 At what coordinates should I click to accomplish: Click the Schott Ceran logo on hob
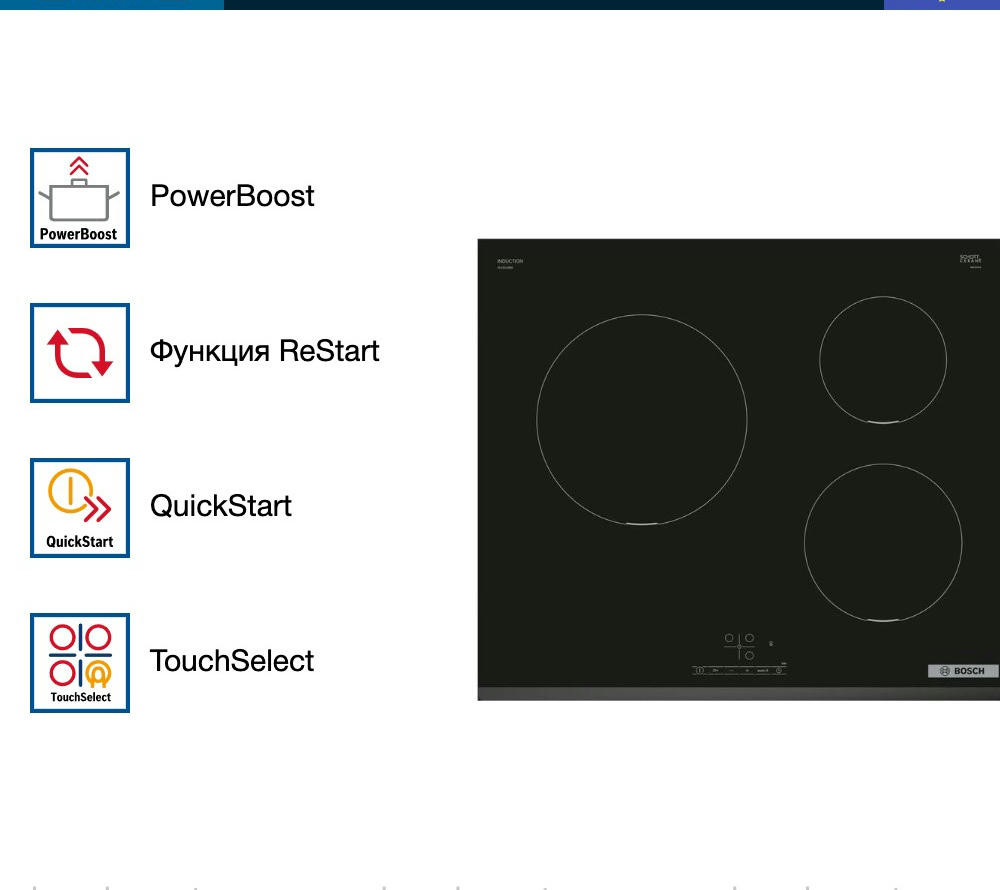970,260
